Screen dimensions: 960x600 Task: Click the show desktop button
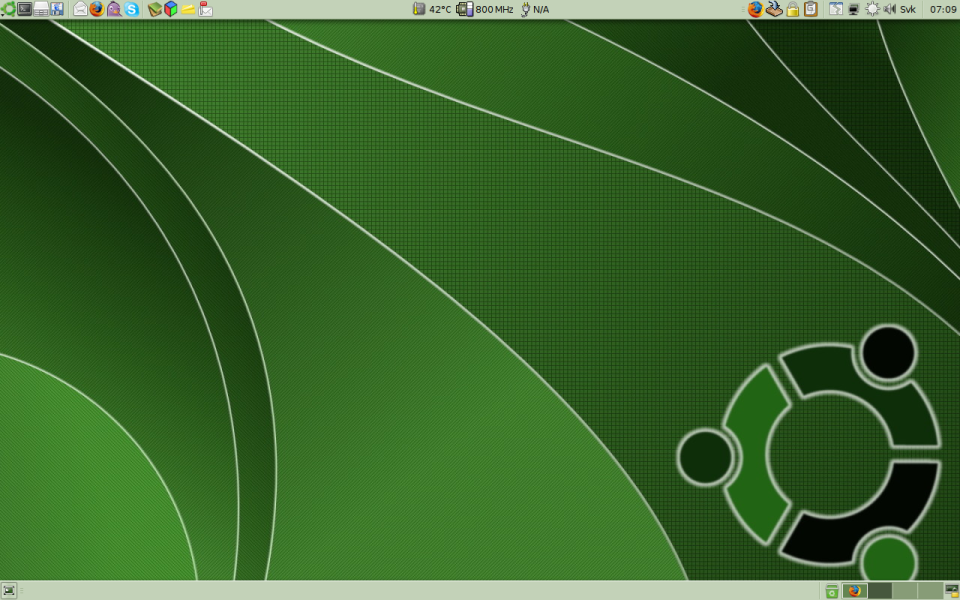point(9,590)
